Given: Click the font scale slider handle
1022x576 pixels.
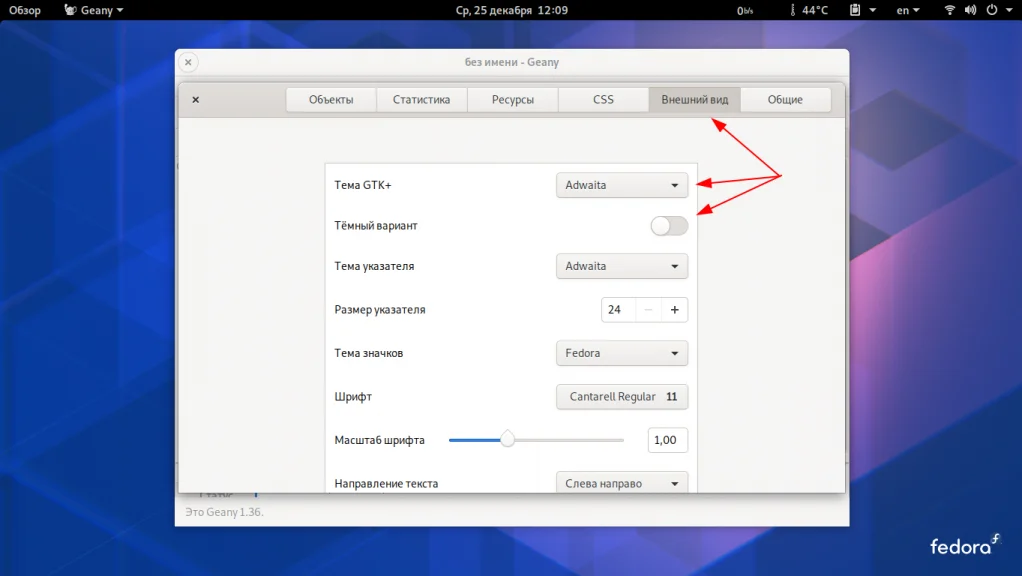Looking at the screenshot, I should pyautogui.click(x=507, y=440).
